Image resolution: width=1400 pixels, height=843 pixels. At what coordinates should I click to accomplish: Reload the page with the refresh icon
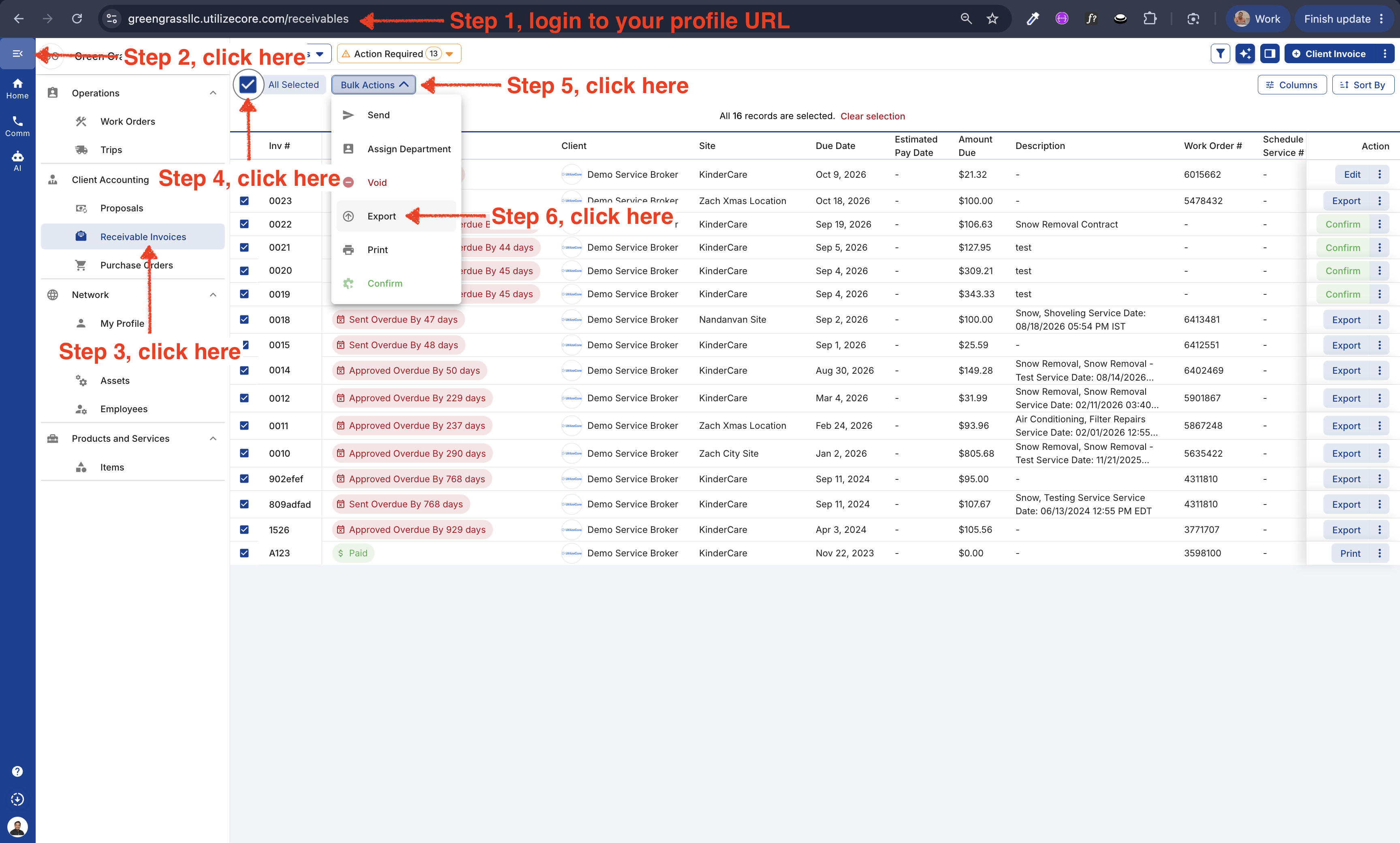(77, 19)
